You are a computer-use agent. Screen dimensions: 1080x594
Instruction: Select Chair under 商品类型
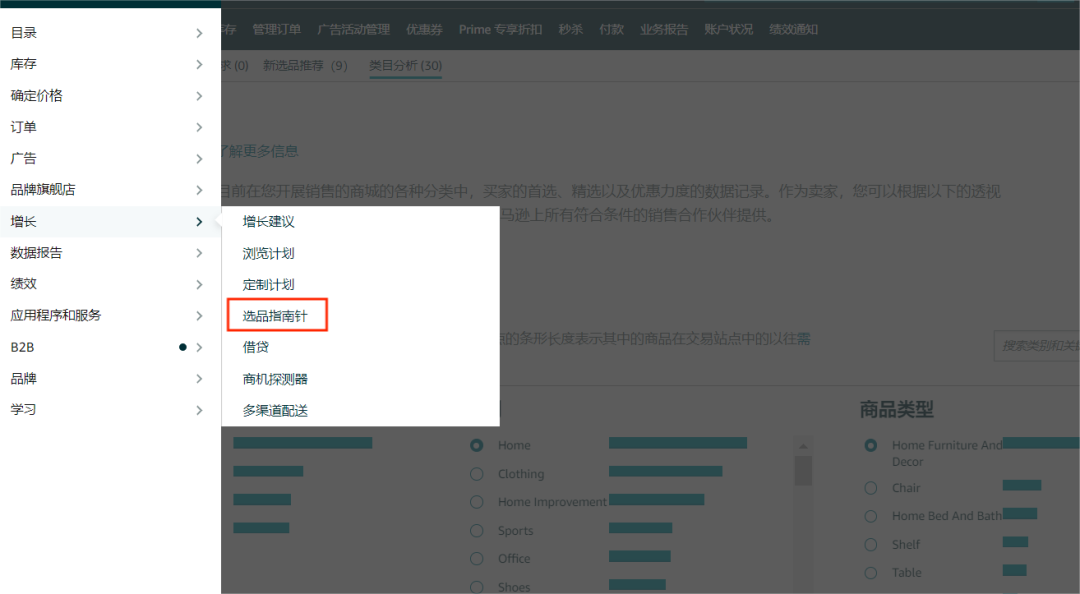coord(869,487)
